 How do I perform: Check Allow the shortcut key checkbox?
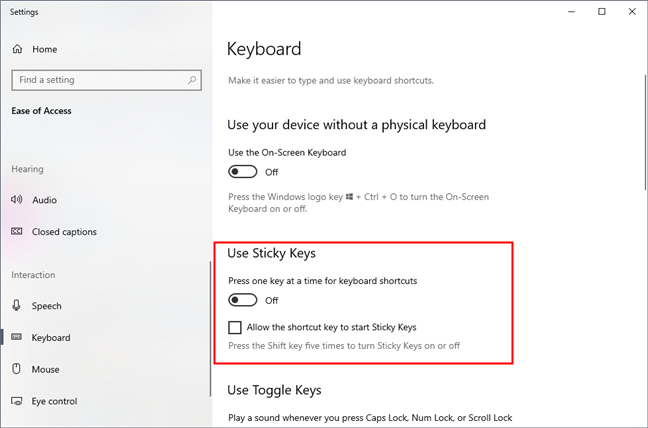tap(235, 327)
